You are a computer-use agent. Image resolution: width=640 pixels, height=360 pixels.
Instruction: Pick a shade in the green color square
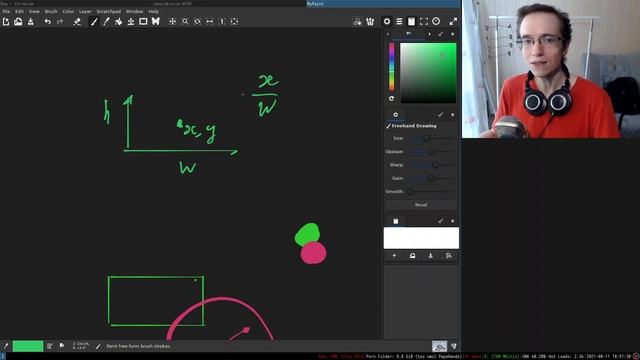(428, 73)
